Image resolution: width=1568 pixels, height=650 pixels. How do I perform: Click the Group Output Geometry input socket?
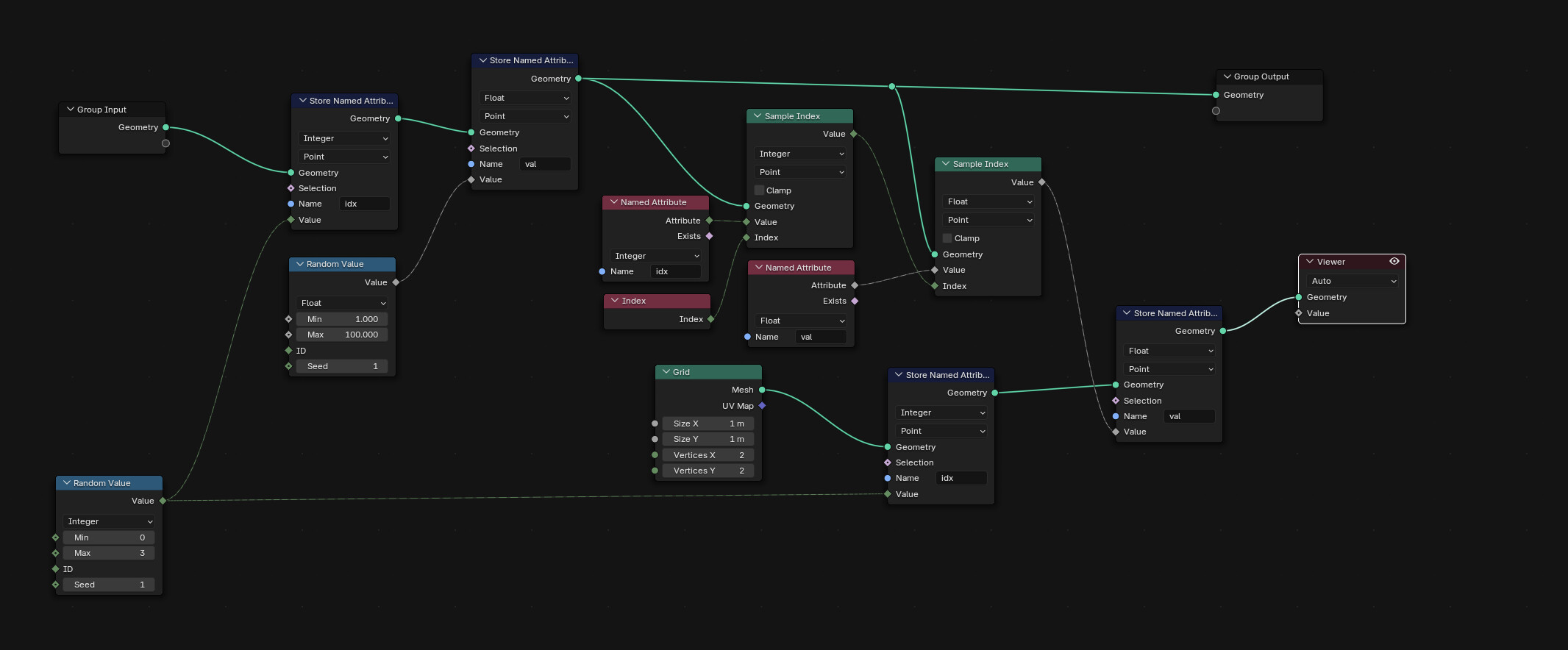tap(1216, 95)
